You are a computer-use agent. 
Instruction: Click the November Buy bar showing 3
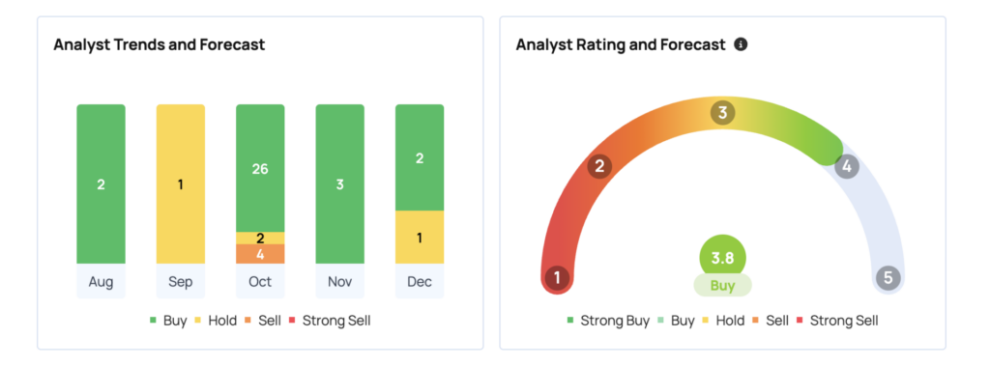coord(340,184)
